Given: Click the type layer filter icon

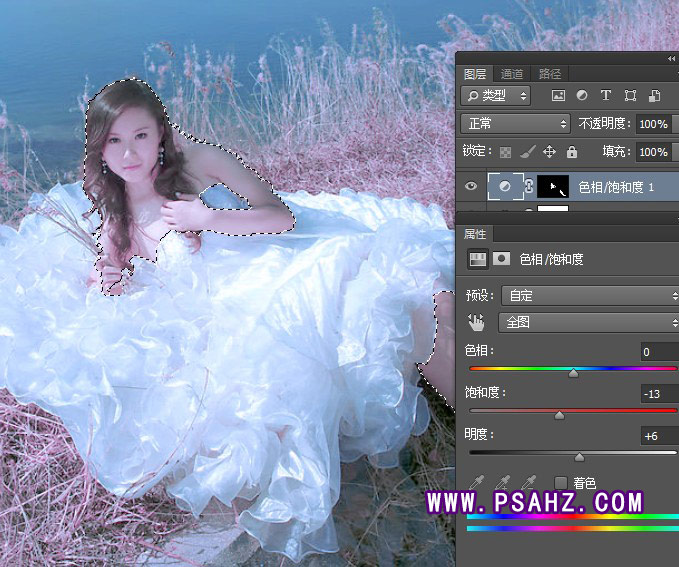Looking at the screenshot, I should (x=605, y=96).
